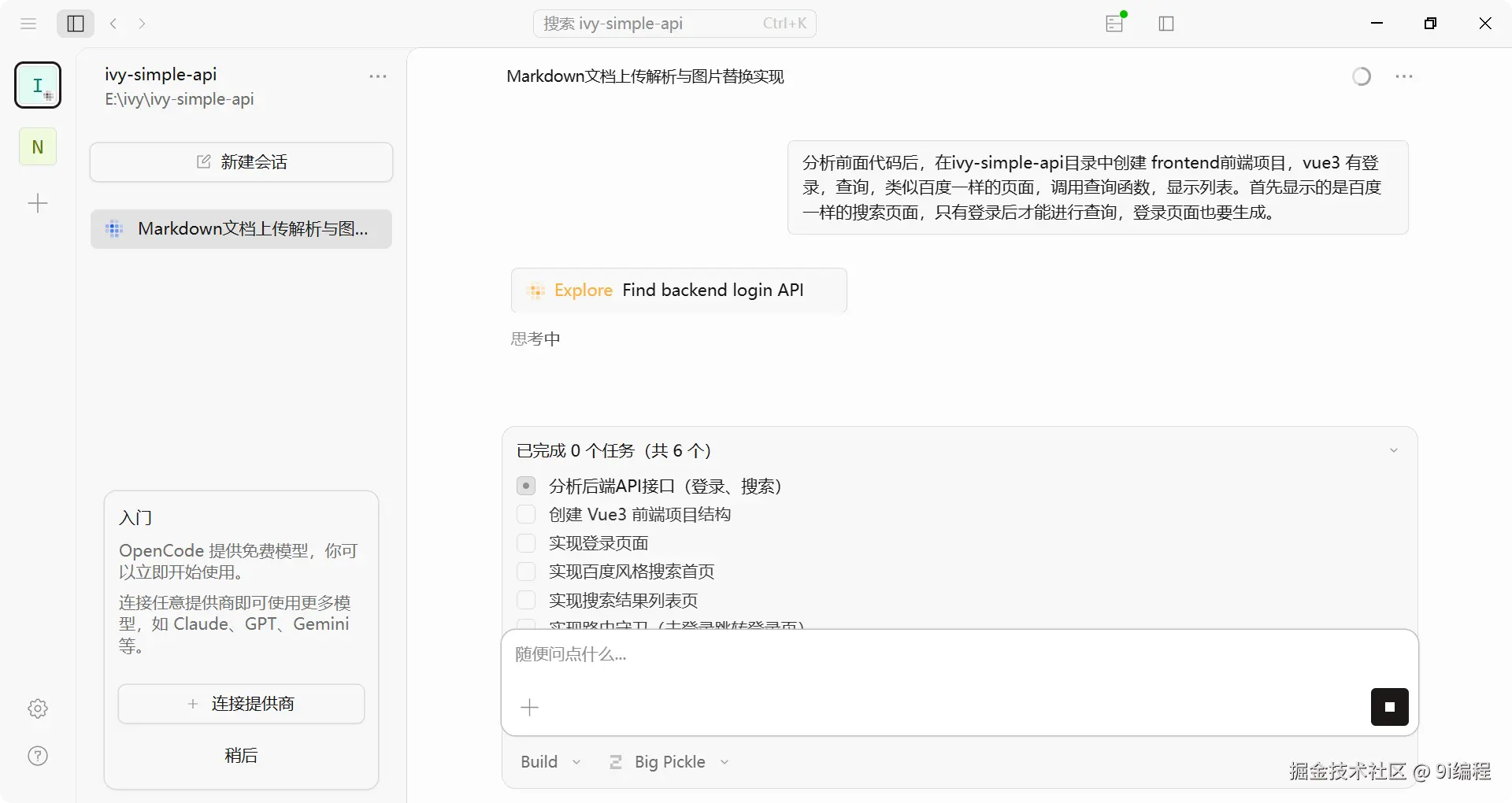Click the 思考中 status text
The height and width of the screenshot is (803, 1512).
(535, 339)
